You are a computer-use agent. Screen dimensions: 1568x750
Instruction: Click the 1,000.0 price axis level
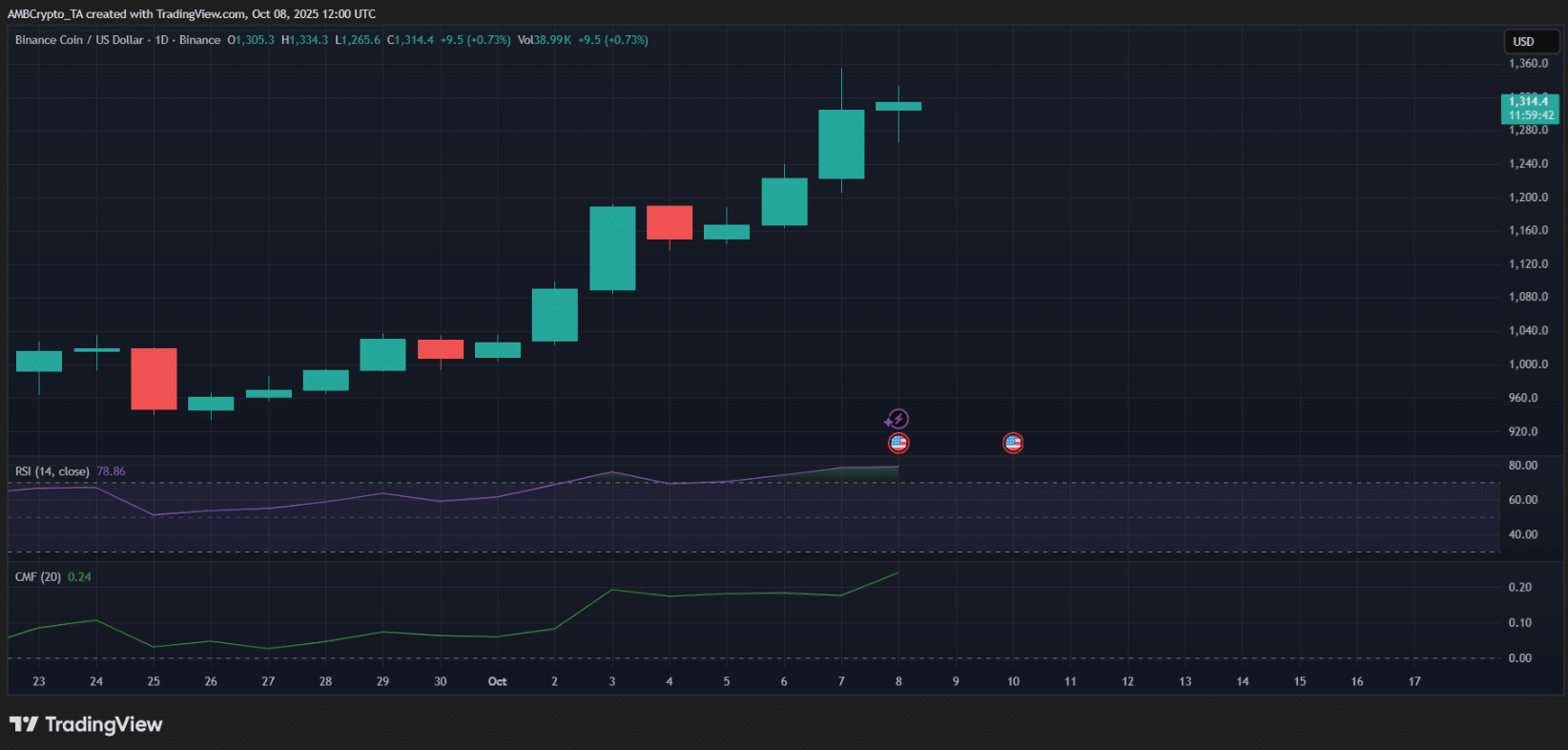click(x=1528, y=365)
